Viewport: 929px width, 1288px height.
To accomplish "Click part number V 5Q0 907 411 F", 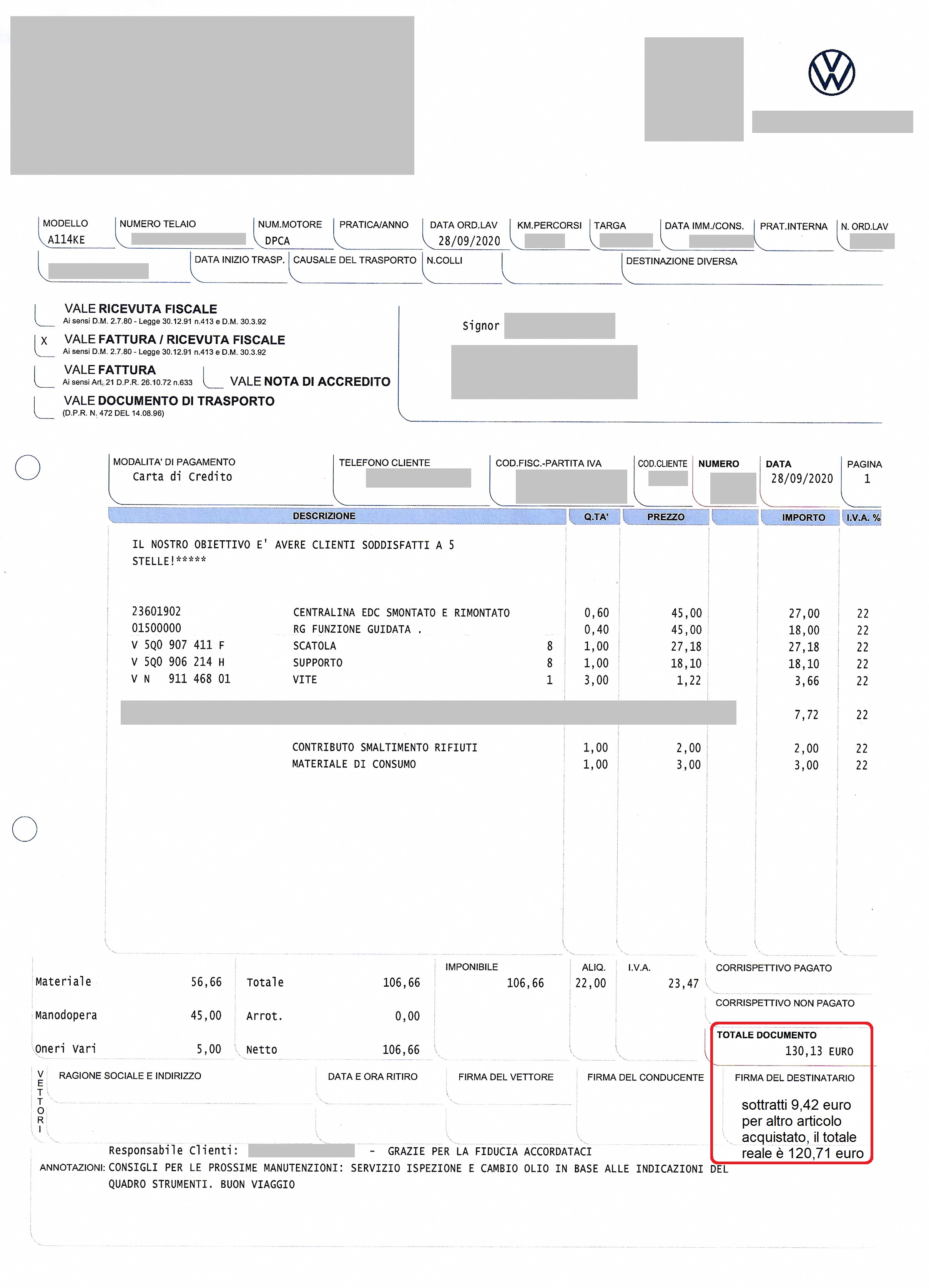I will coord(178,645).
